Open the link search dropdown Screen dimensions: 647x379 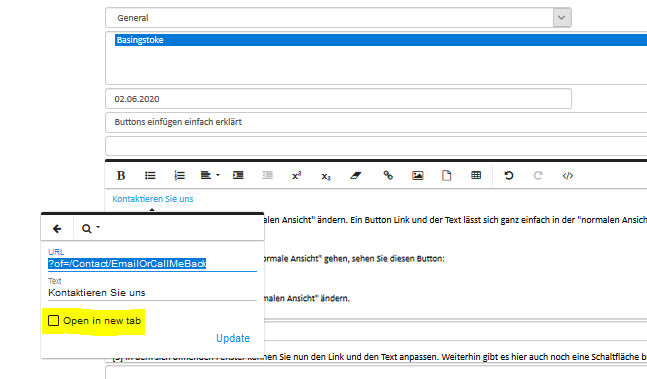pyautogui.click(x=90, y=228)
